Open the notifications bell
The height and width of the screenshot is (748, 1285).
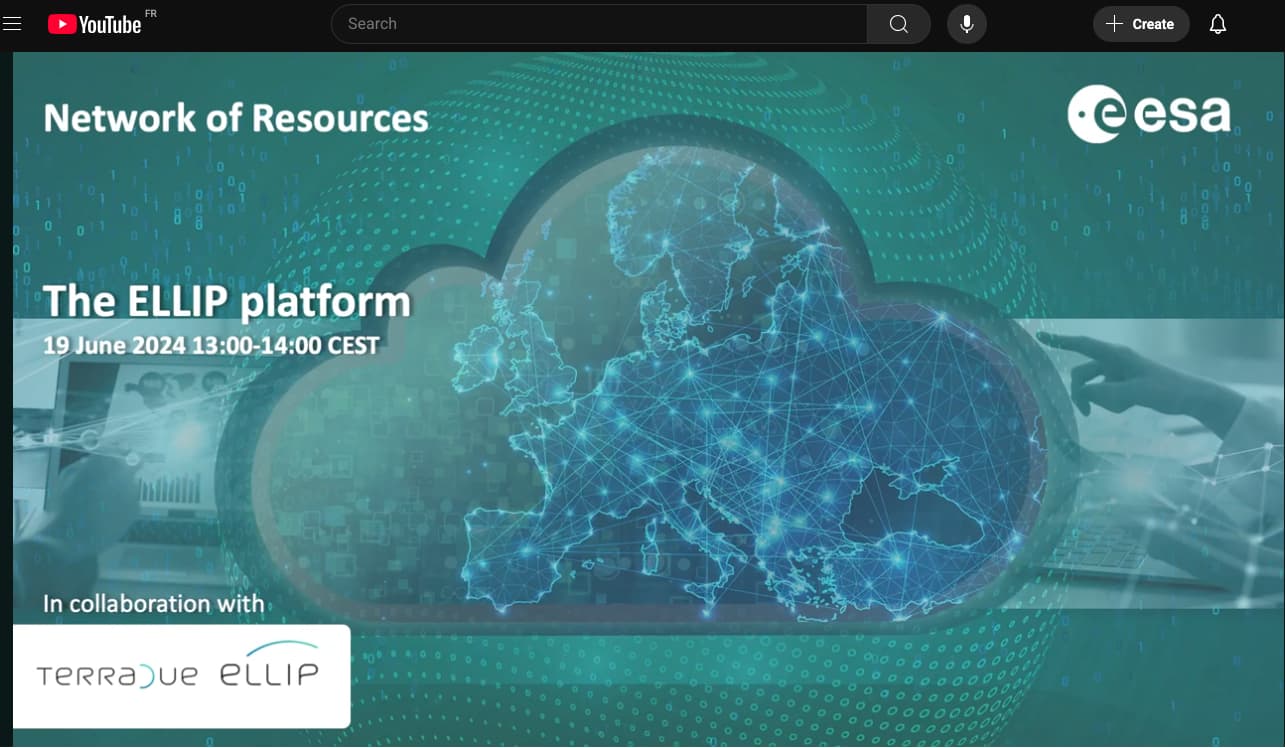[x=1217, y=24]
